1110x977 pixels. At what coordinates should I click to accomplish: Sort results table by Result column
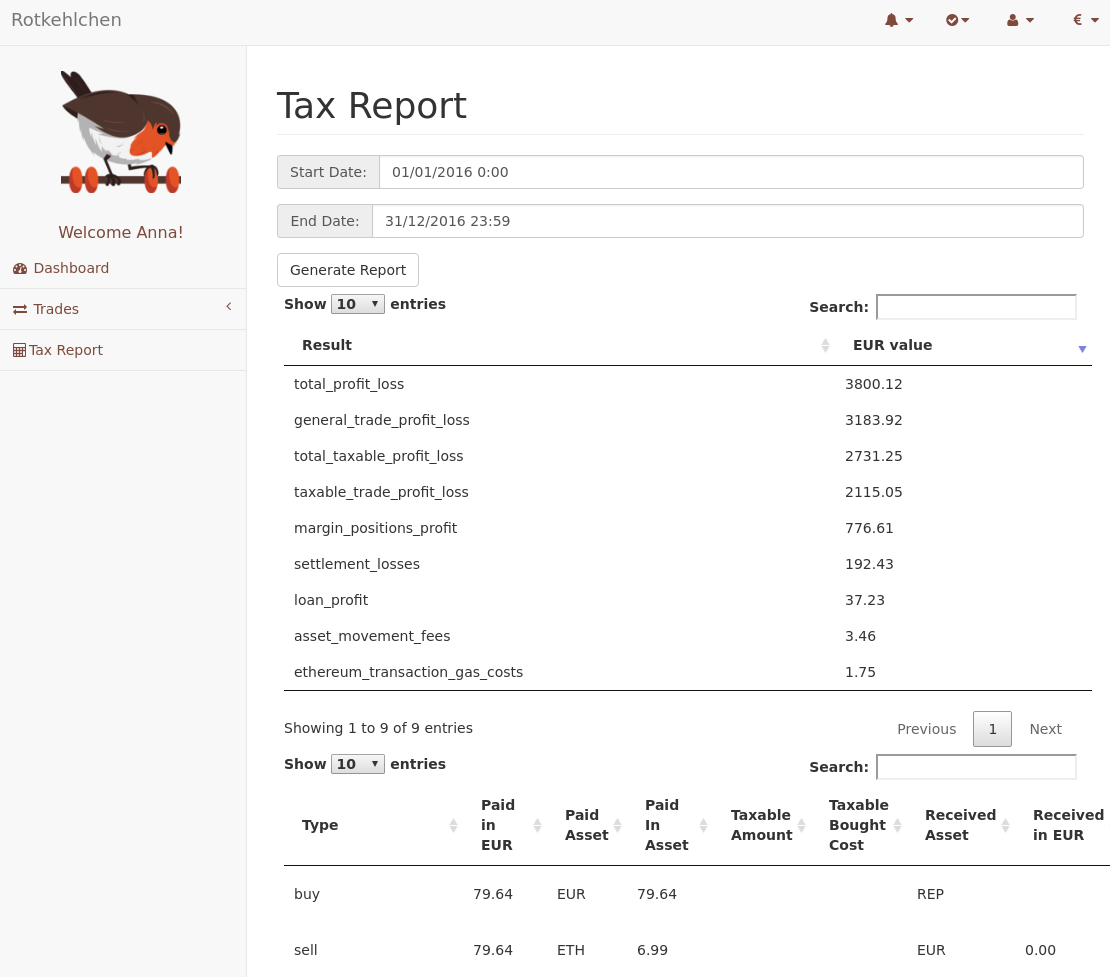click(559, 345)
